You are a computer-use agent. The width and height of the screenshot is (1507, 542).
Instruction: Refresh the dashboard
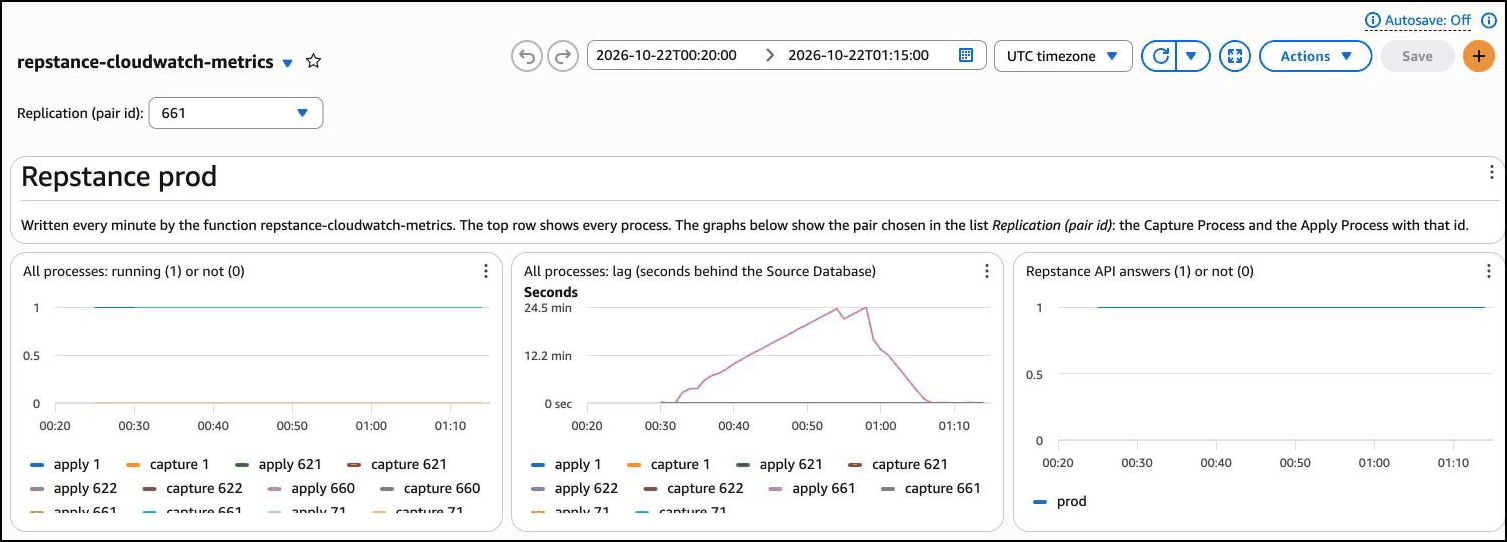1160,56
